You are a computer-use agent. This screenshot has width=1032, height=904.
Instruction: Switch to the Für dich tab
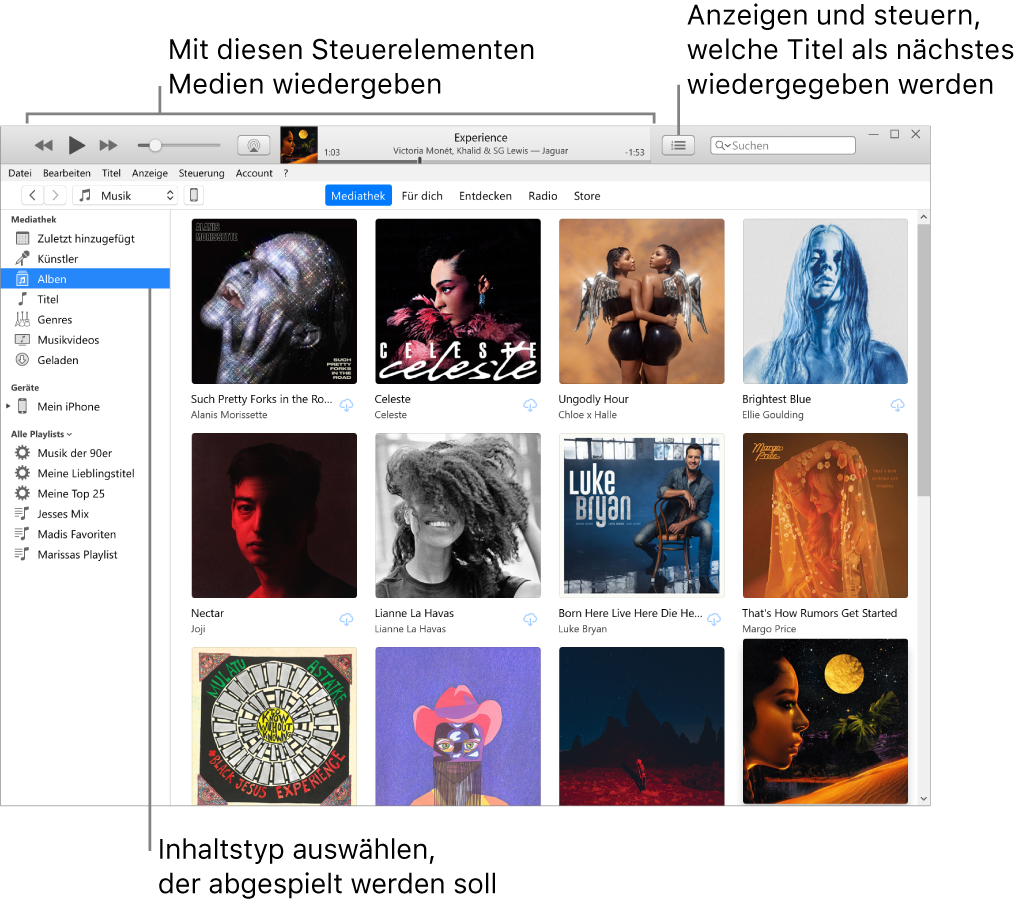pyautogui.click(x=422, y=195)
